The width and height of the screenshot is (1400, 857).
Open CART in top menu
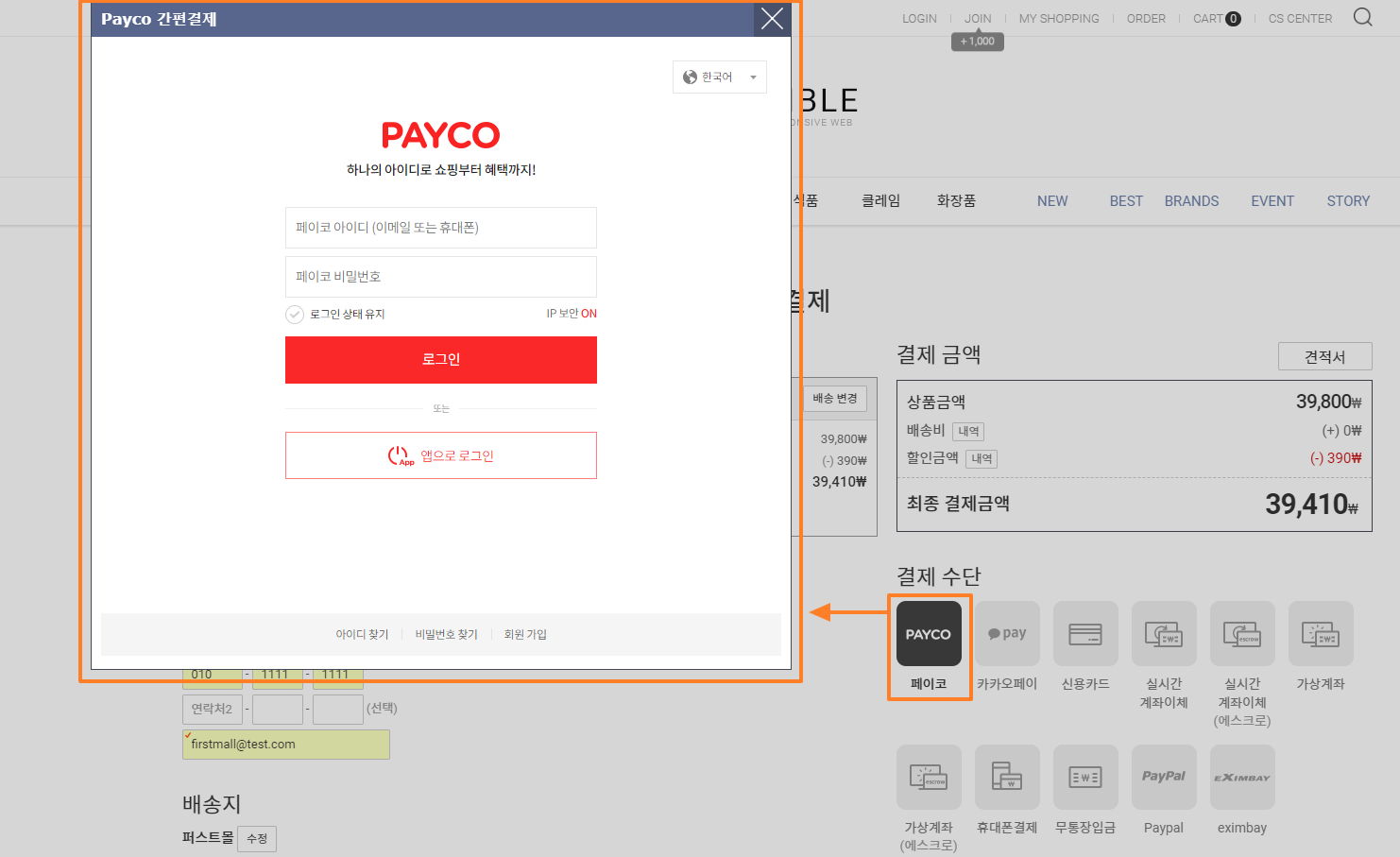pyautogui.click(x=1217, y=18)
